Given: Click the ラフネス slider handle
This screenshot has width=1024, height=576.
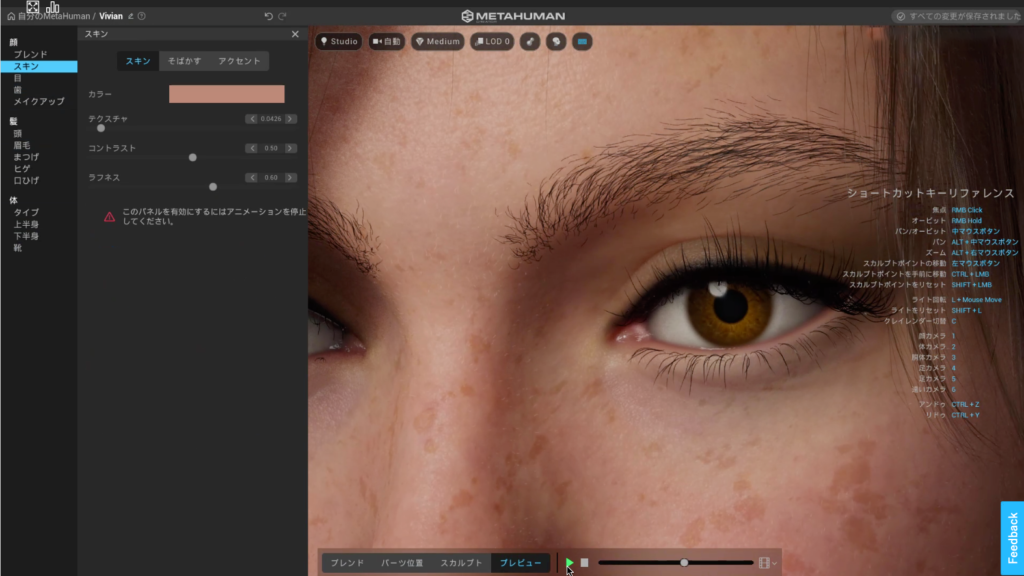Looking at the screenshot, I should [213, 187].
